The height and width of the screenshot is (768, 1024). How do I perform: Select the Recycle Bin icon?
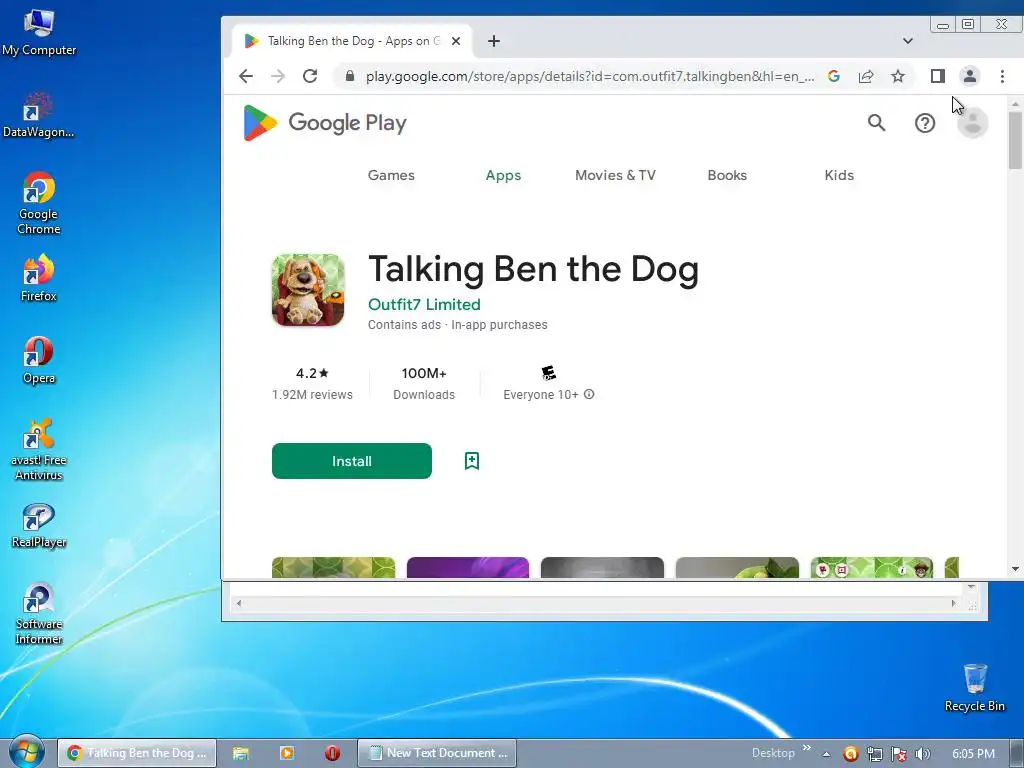(x=975, y=688)
